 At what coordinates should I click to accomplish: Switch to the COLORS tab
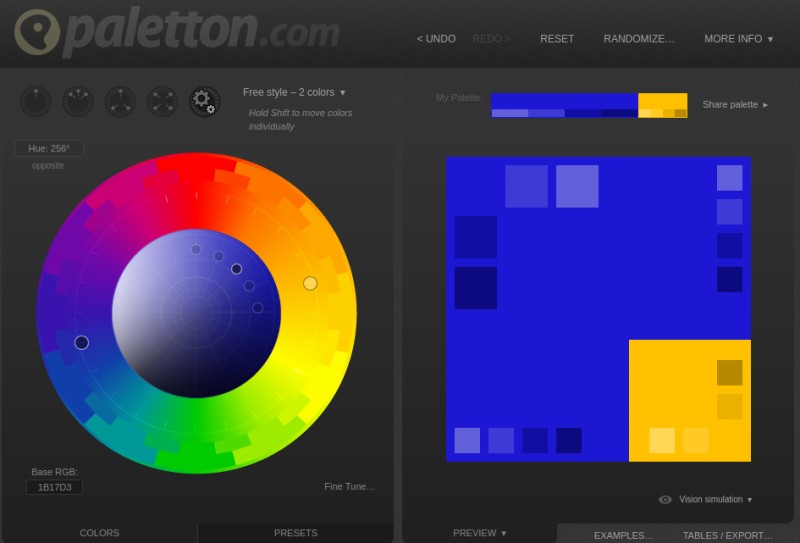tap(99, 533)
